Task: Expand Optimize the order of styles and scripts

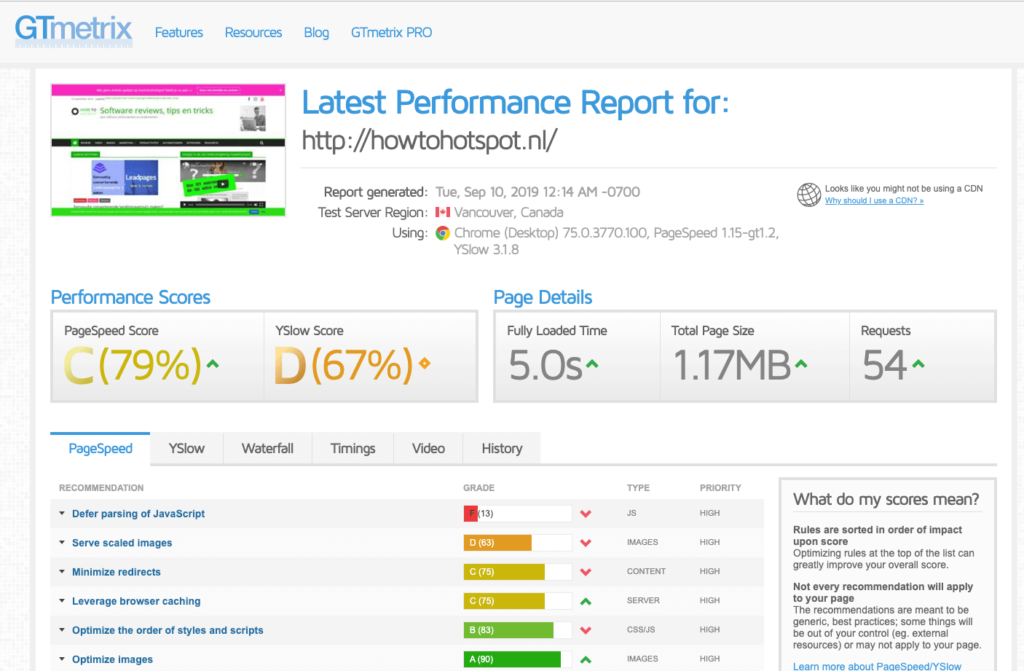Action: pos(167,630)
